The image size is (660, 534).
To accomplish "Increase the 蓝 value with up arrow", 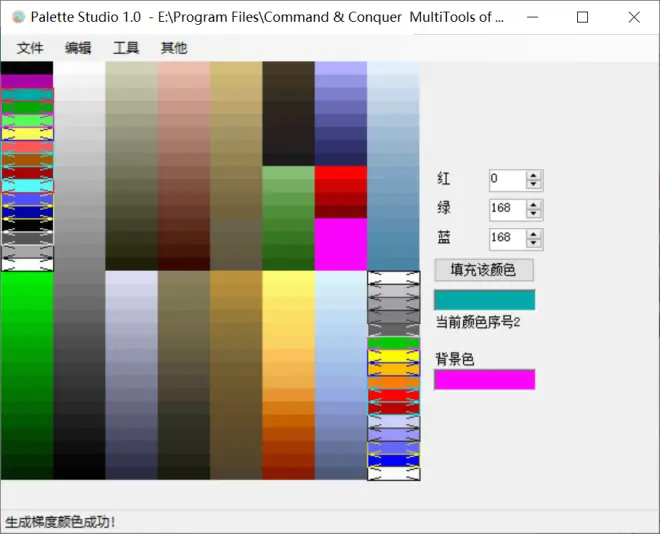I will coord(534,234).
